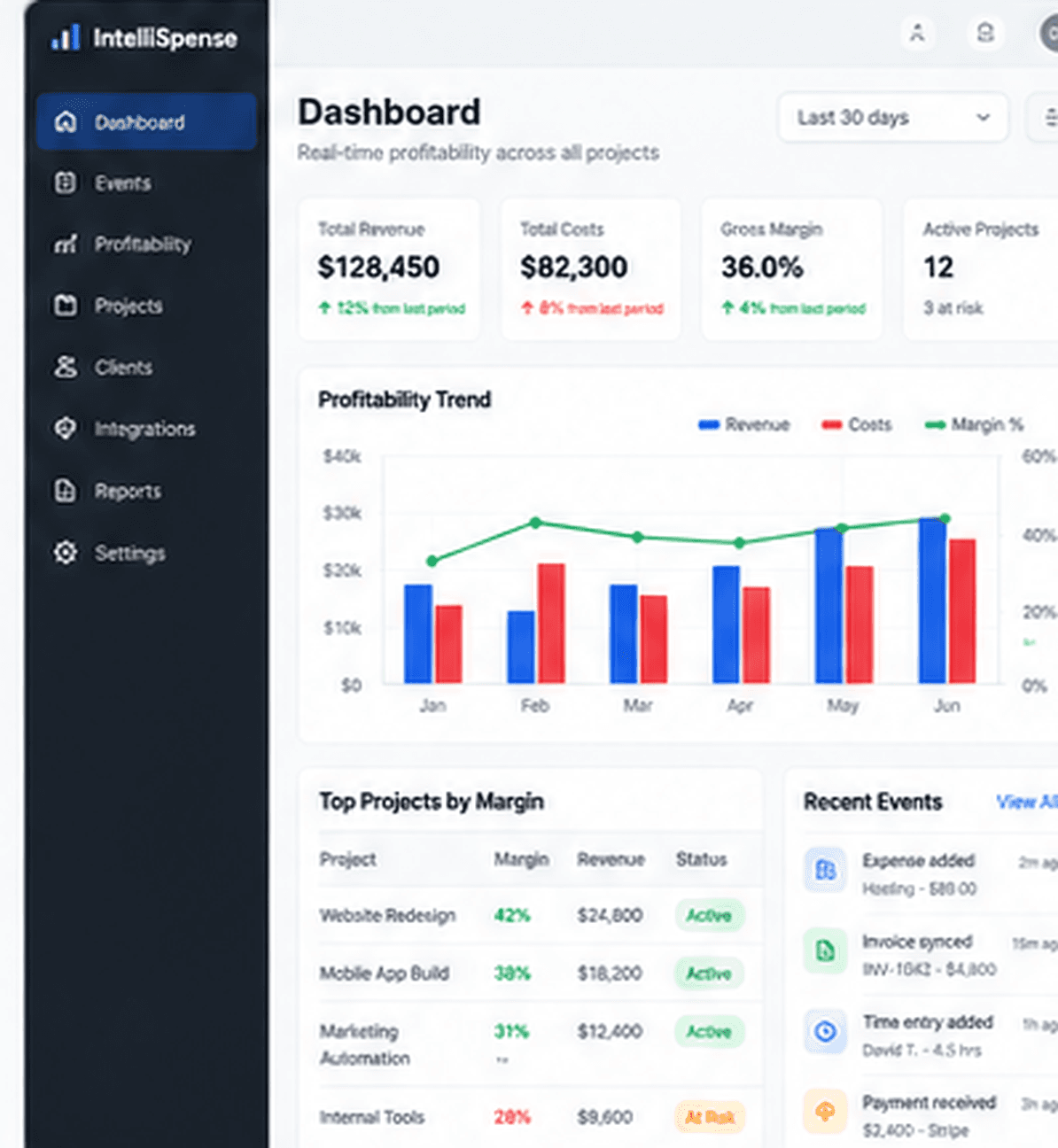Click the Payment received event title
The width and height of the screenshot is (1058, 1148).
tap(930, 1102)
